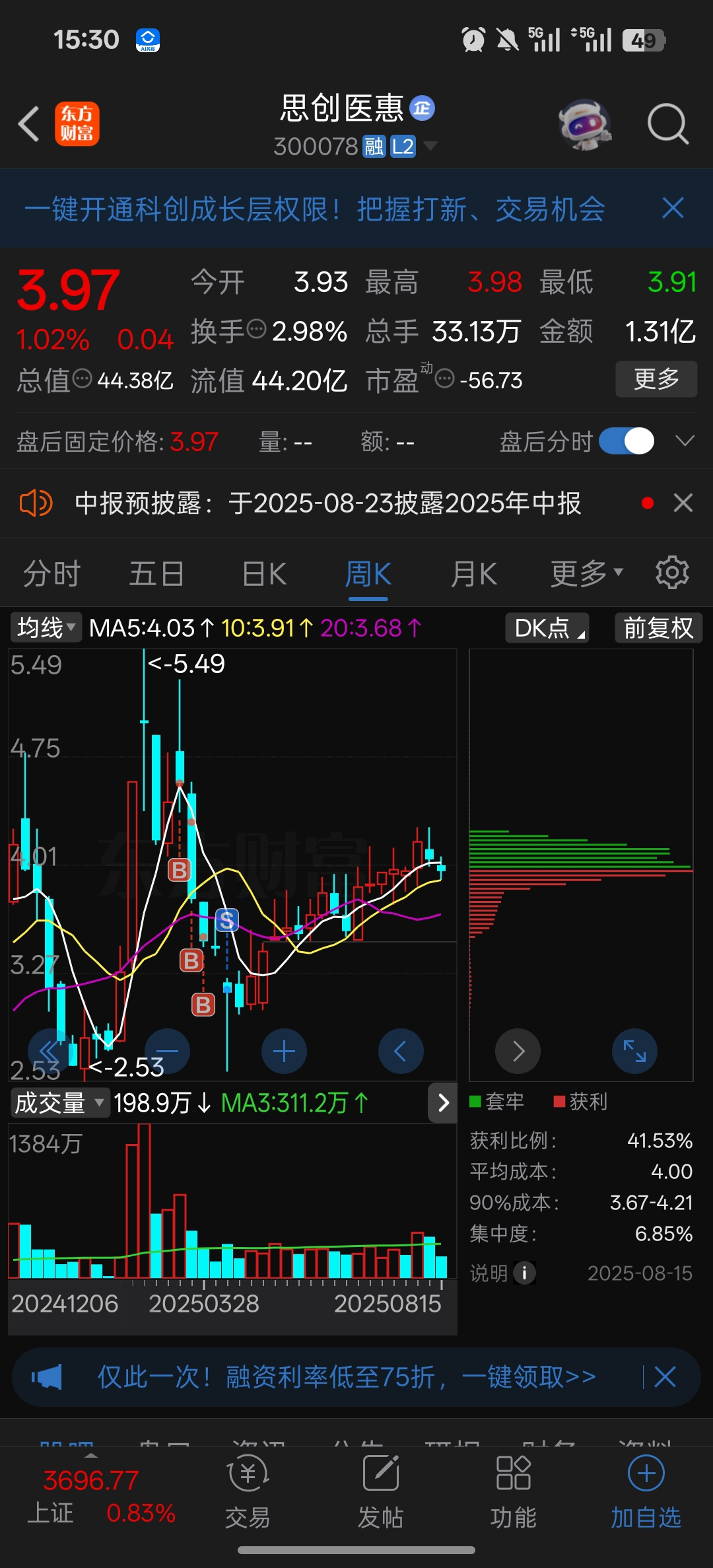Tap 获利比例 value 41.53%
713x1568 pixels.
point(660,1140)
